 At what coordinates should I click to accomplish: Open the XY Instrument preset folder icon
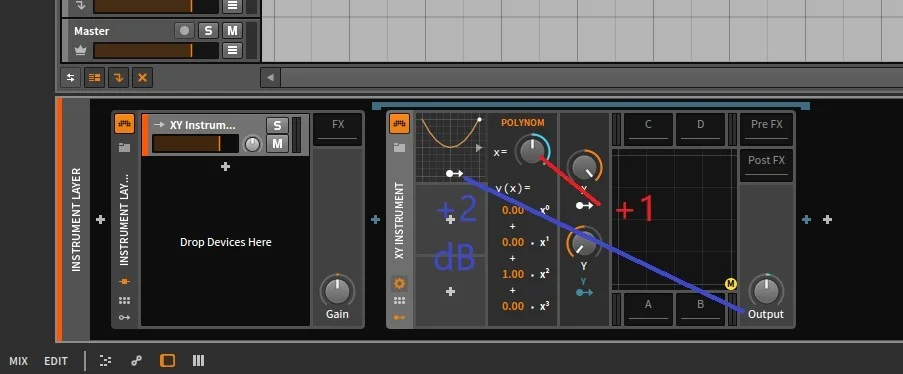click(399, 148)
